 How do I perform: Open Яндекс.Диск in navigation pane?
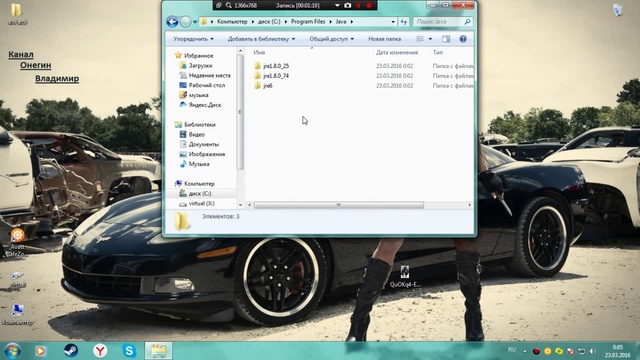pos(204,105)
